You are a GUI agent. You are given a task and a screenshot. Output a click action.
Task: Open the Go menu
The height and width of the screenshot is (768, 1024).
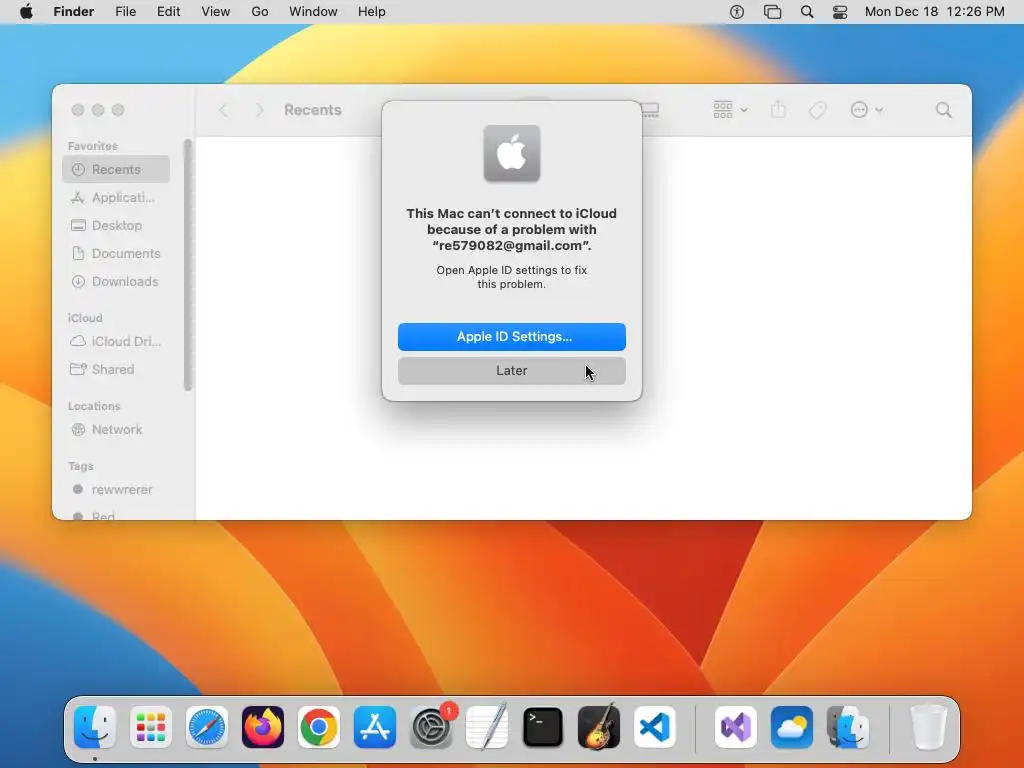(x=260, y=12)
